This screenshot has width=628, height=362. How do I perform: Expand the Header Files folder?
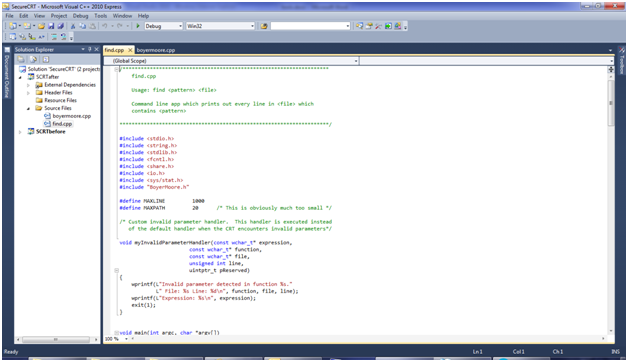point(28,93)
